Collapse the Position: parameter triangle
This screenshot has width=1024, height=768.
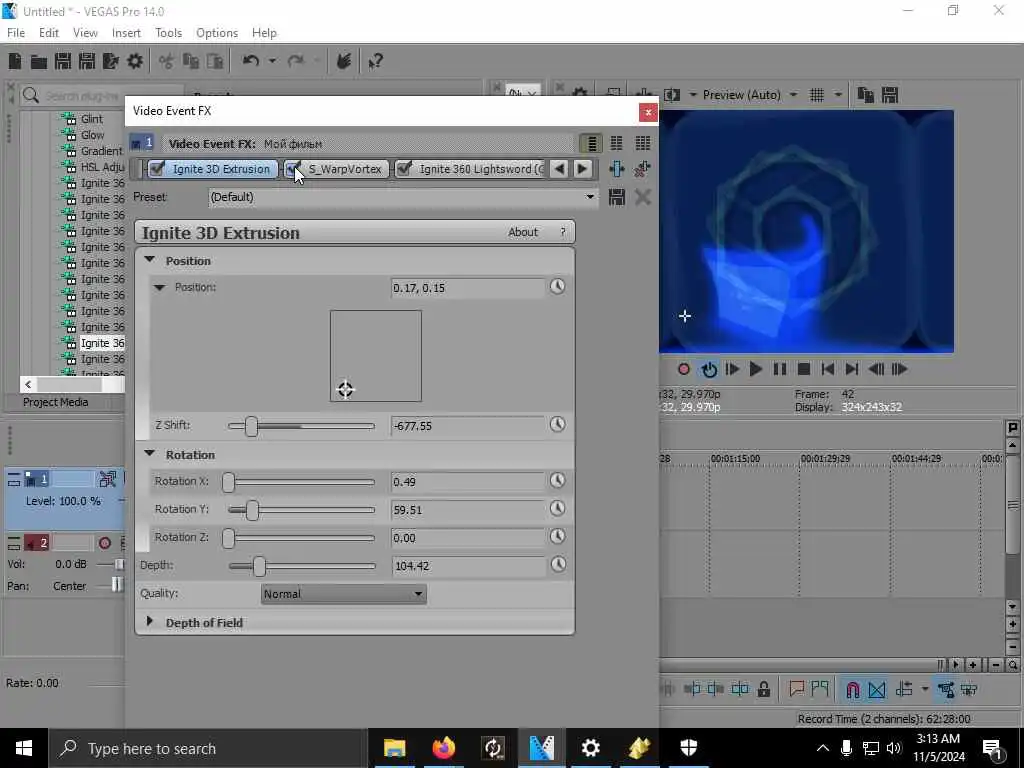point(159,287)
